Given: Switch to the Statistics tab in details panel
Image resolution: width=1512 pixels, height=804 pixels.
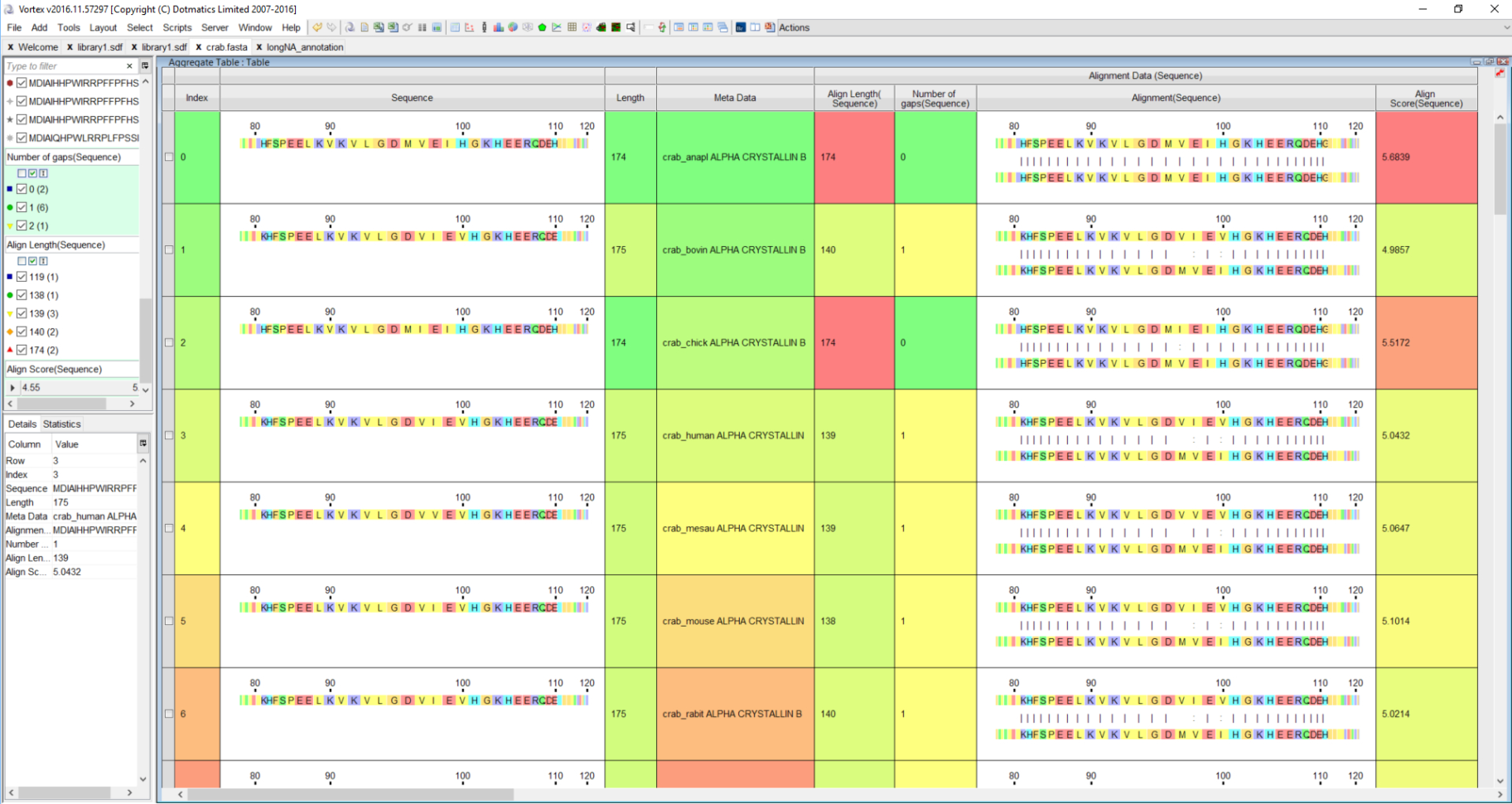Looking at the screenshot, I should [61, 424].
